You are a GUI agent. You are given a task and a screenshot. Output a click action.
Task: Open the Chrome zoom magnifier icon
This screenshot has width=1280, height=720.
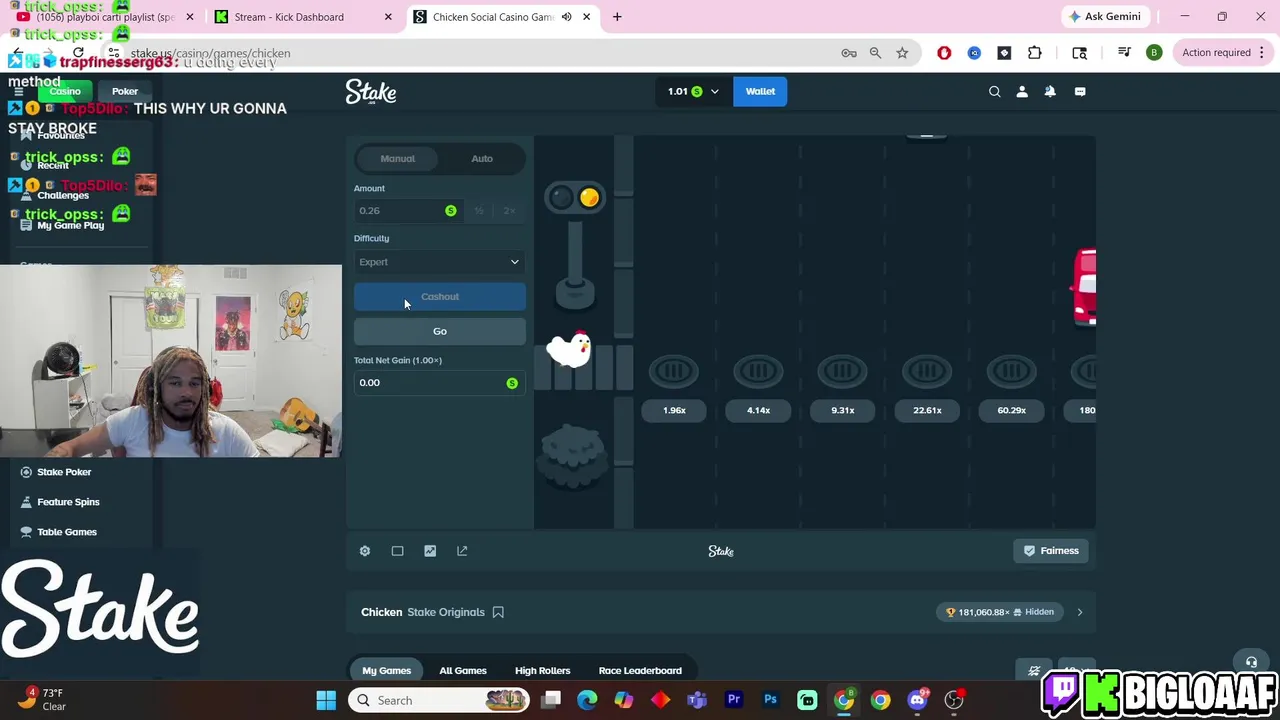tap(875, 53)
